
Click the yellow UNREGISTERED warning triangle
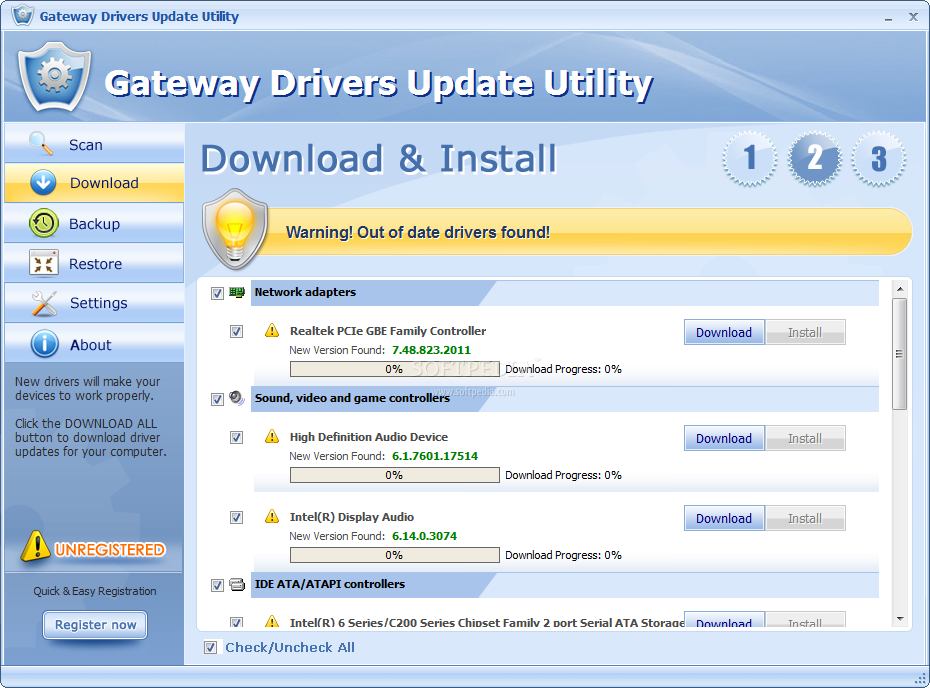[36, 546]
